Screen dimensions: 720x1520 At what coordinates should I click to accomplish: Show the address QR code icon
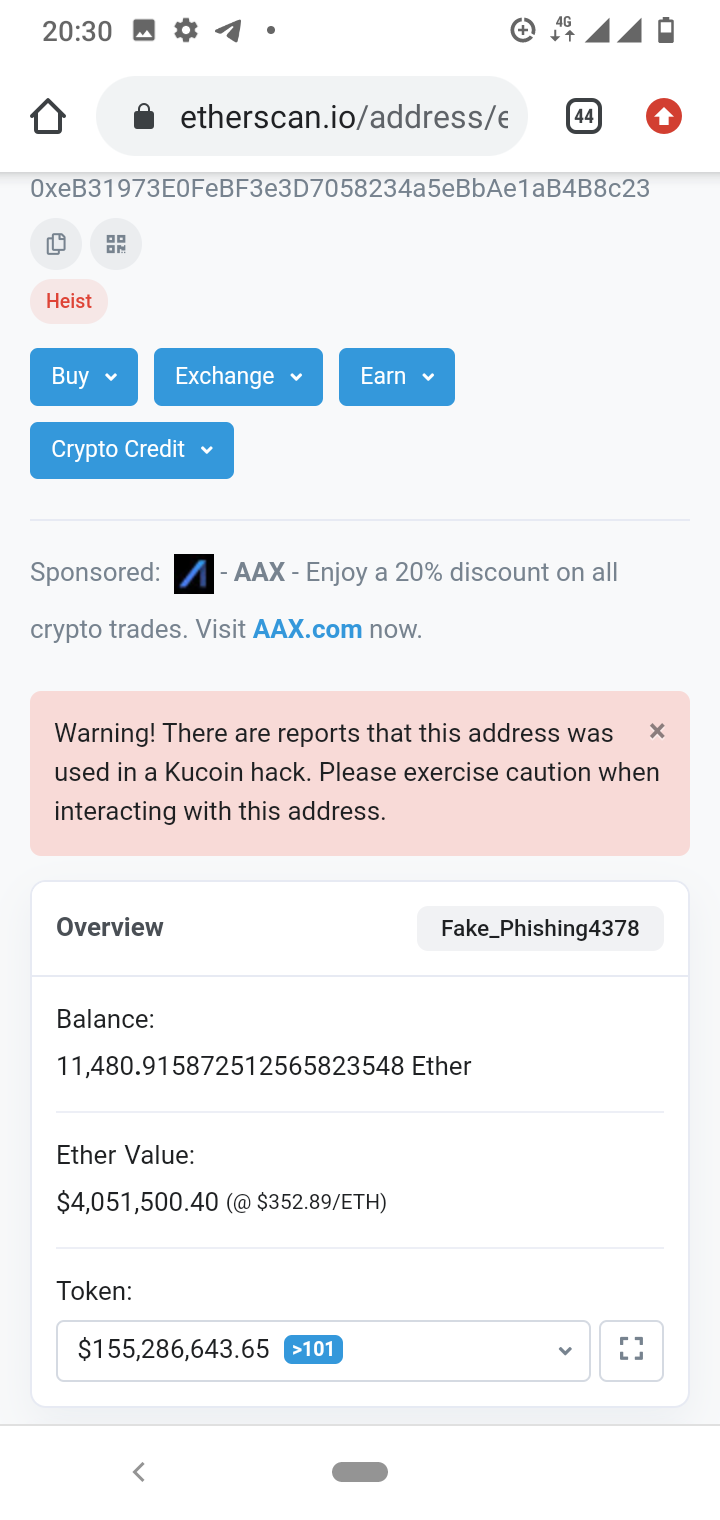point(116,244)
